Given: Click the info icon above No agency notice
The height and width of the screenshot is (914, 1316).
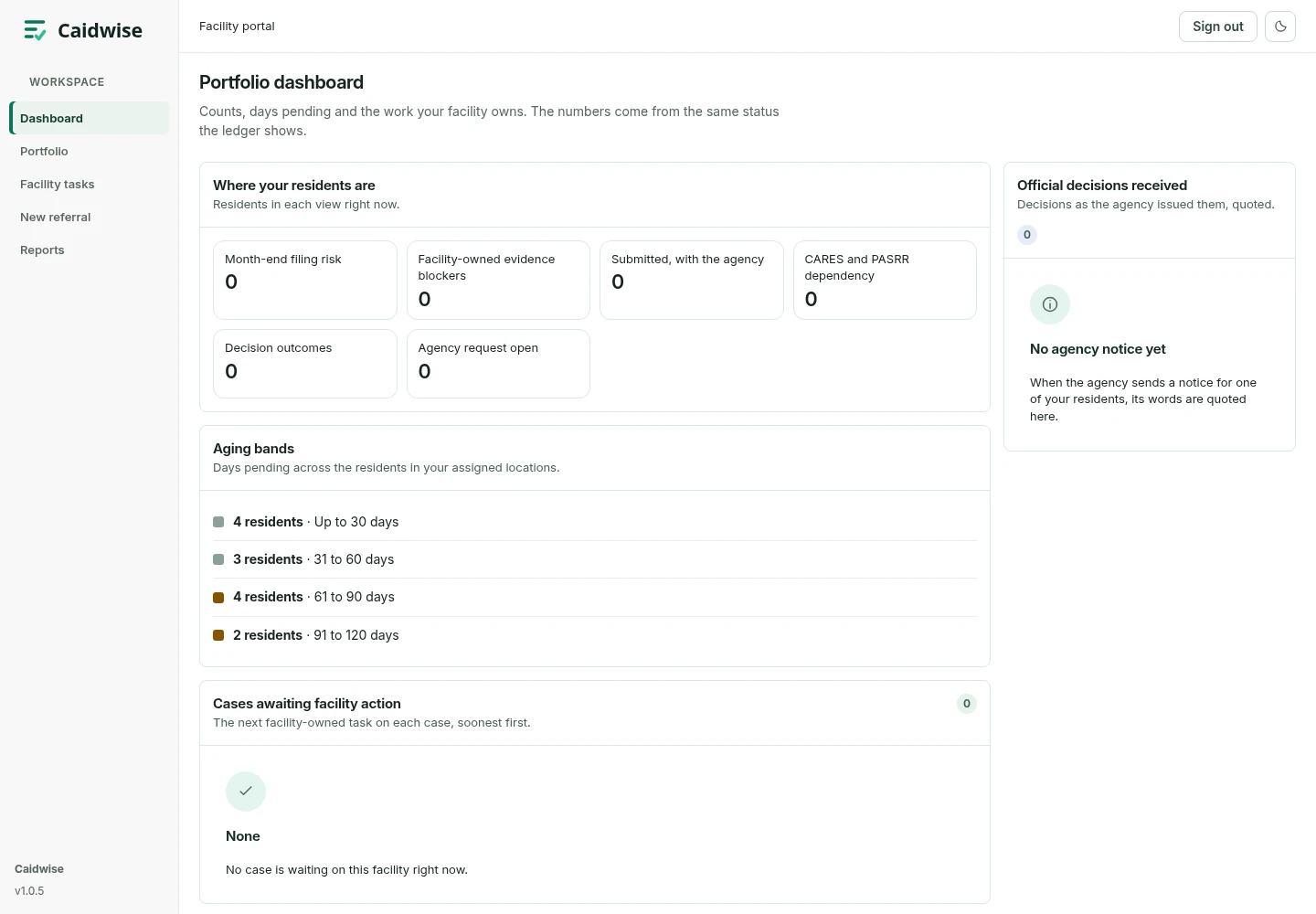Looking at the screenshot, I should (1050, 304).
